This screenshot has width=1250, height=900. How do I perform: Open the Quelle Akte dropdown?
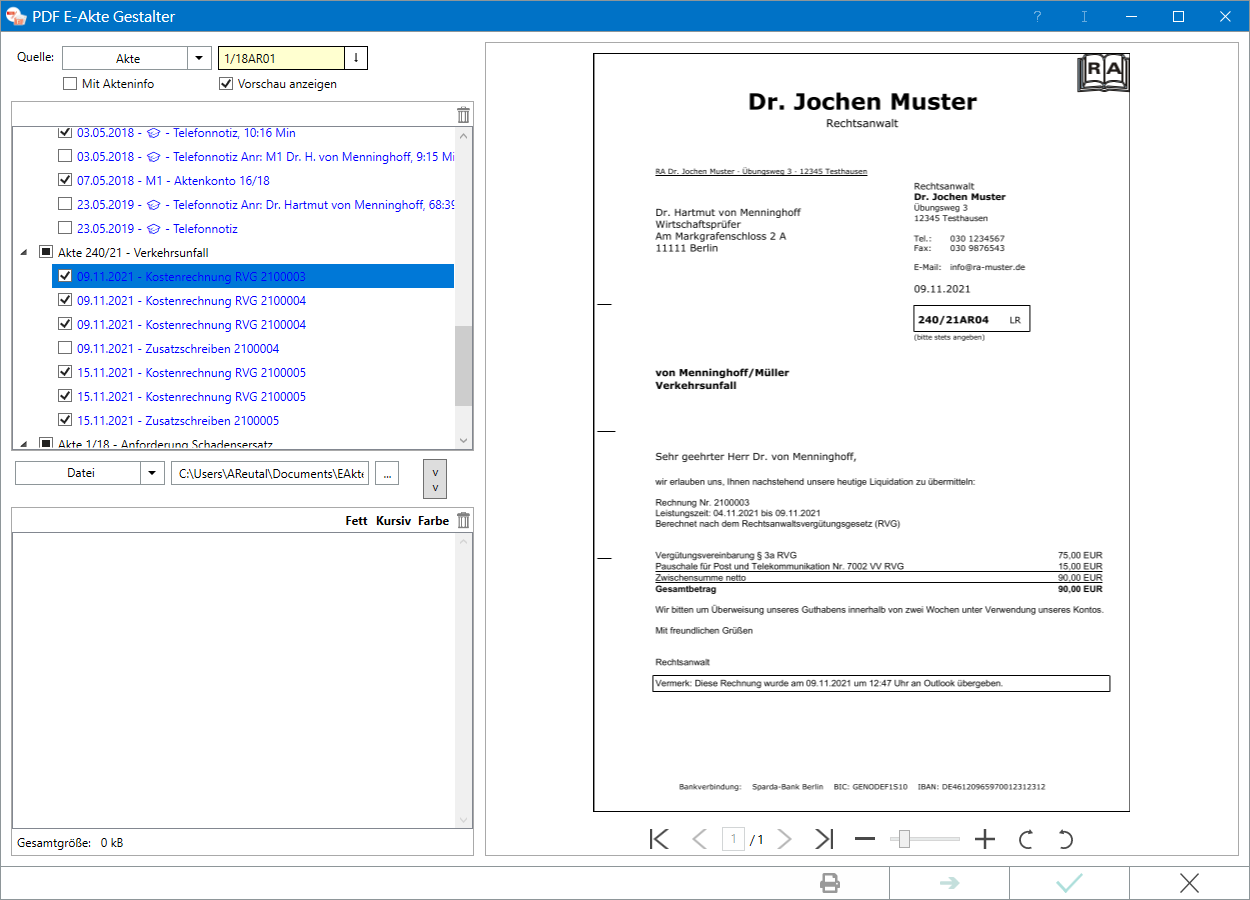[x=201, y=58]
